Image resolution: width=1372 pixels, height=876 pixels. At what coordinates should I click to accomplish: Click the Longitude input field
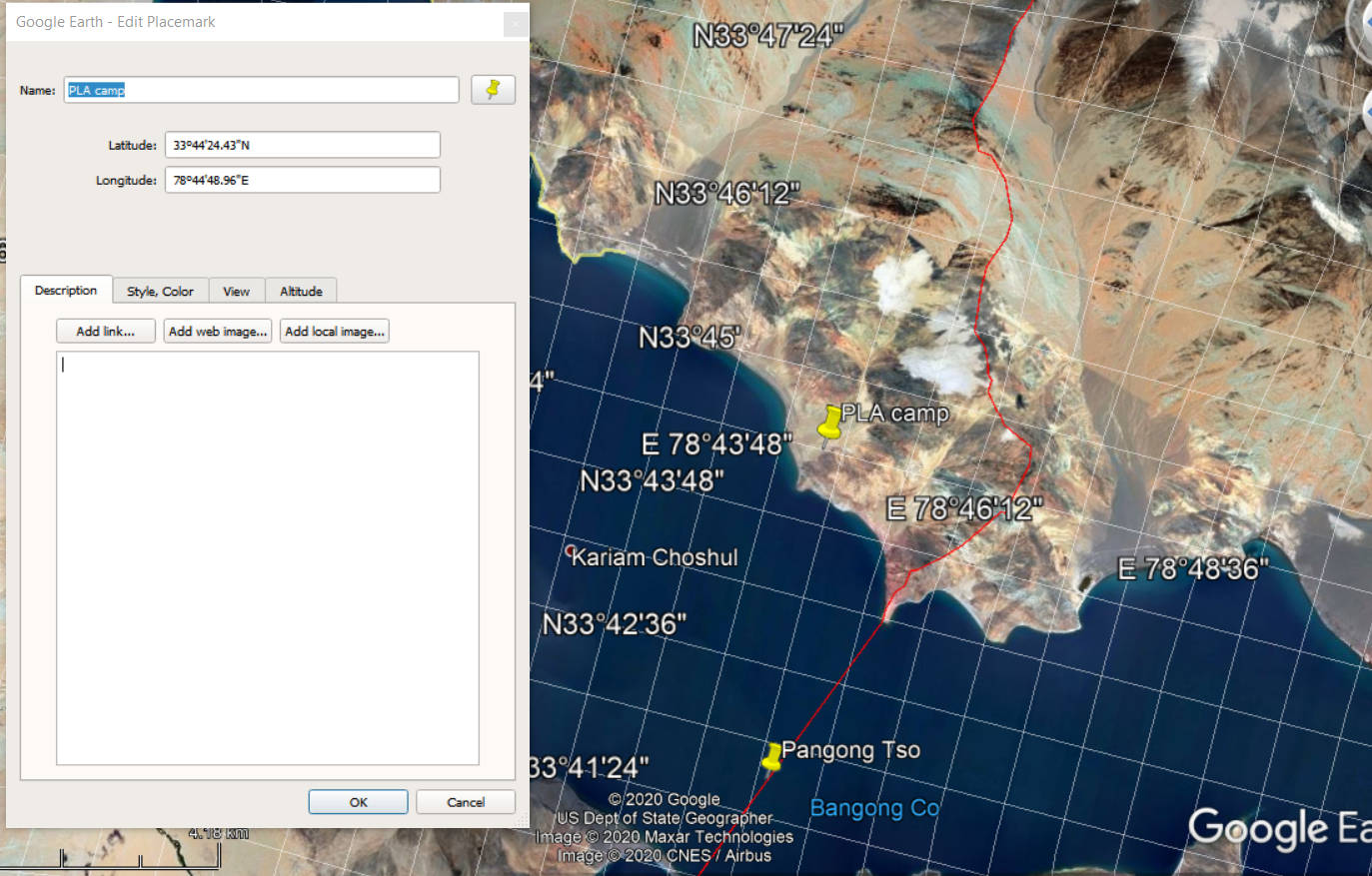[303, 180]
